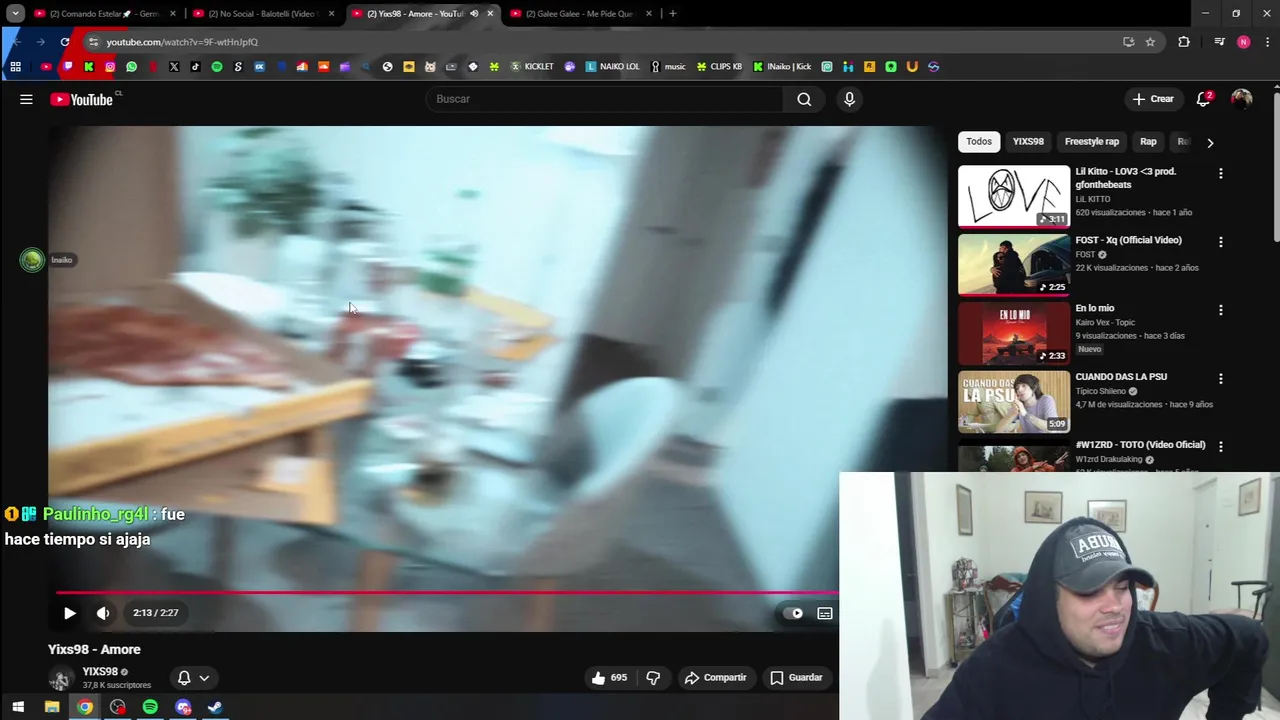This screenshot has width=1280, height=720.
Task: Open YouTube notifications bell
Action: point(1204,99)
